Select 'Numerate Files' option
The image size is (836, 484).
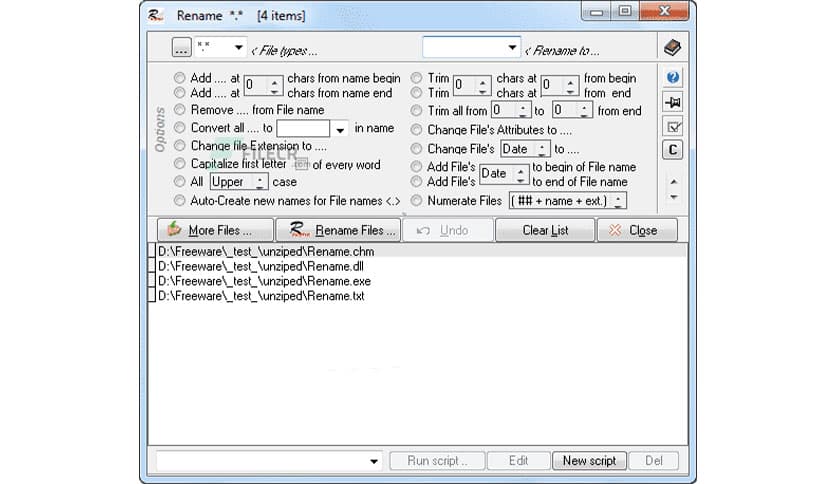pyautogui.click(x=416, y=200)
